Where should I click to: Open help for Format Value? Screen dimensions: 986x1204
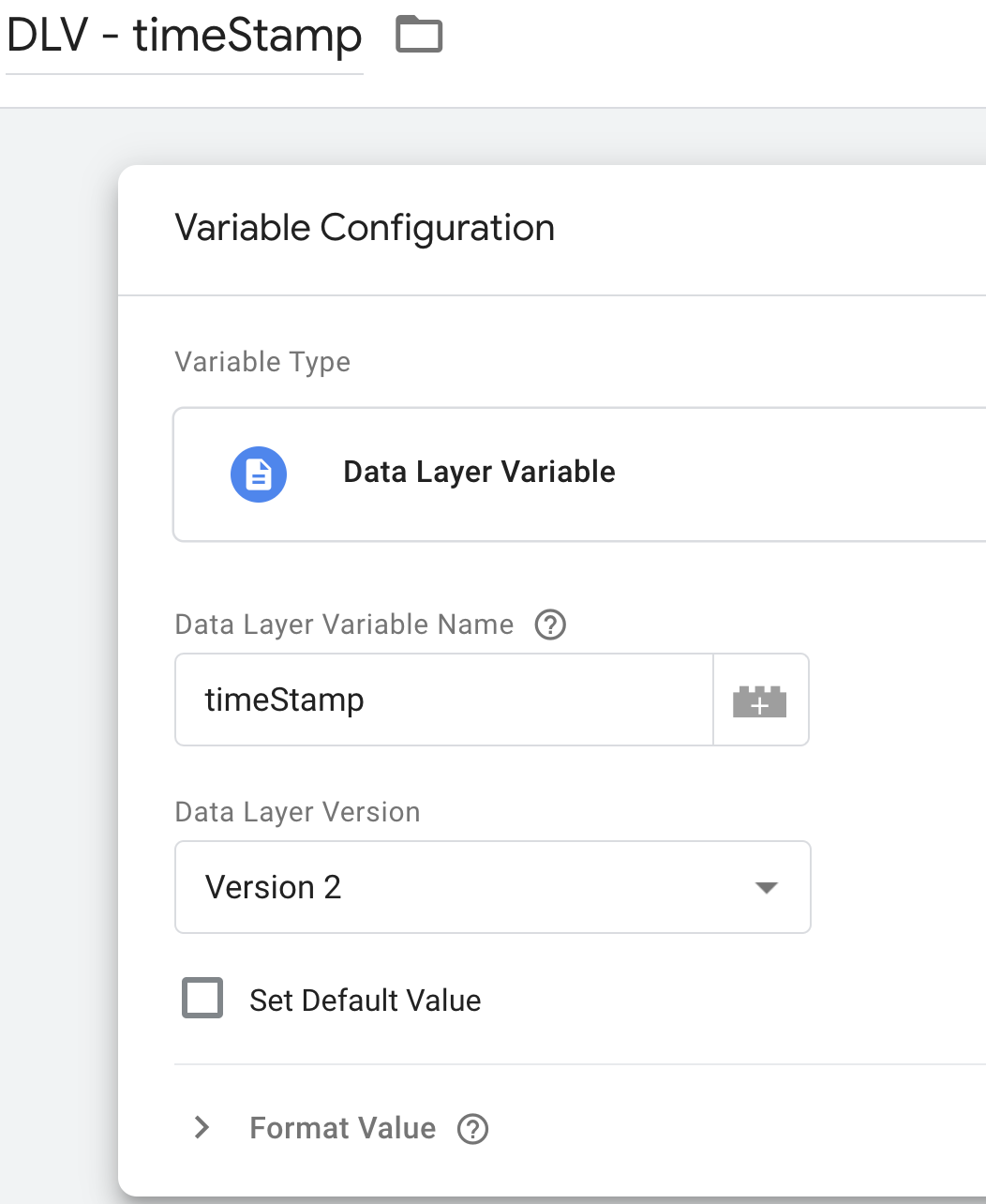tap(472, 1129)
